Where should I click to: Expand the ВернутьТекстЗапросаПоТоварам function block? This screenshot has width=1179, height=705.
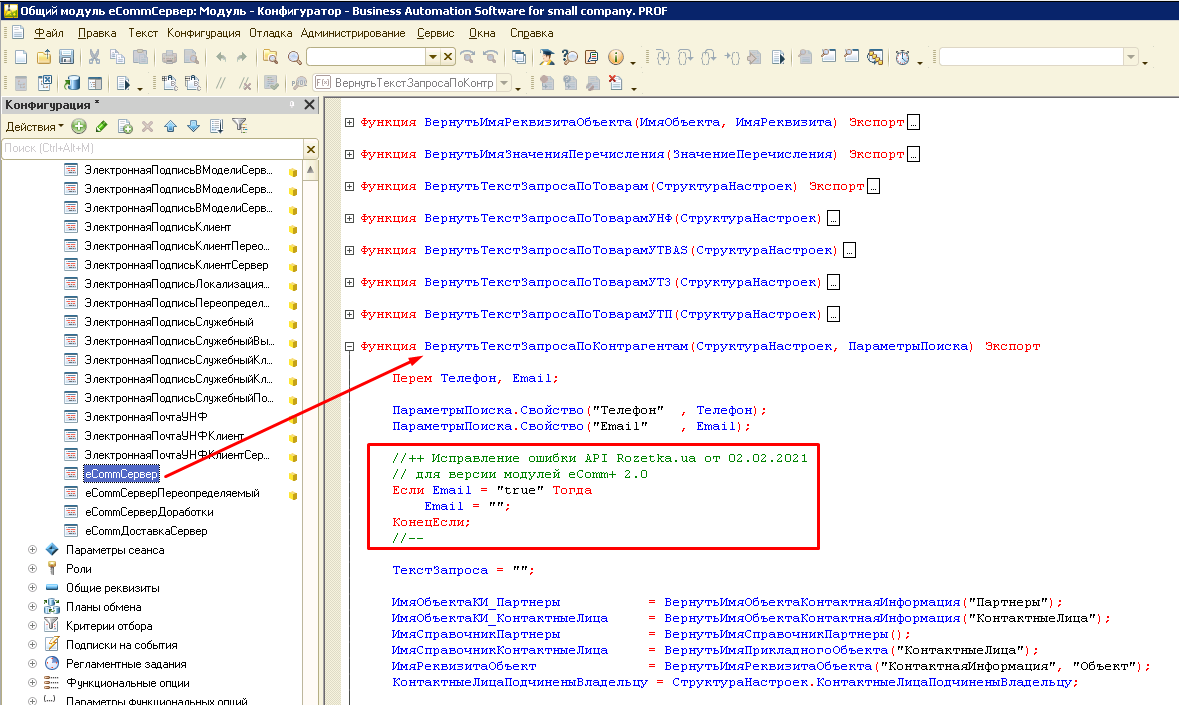click(x=349, y=186)
